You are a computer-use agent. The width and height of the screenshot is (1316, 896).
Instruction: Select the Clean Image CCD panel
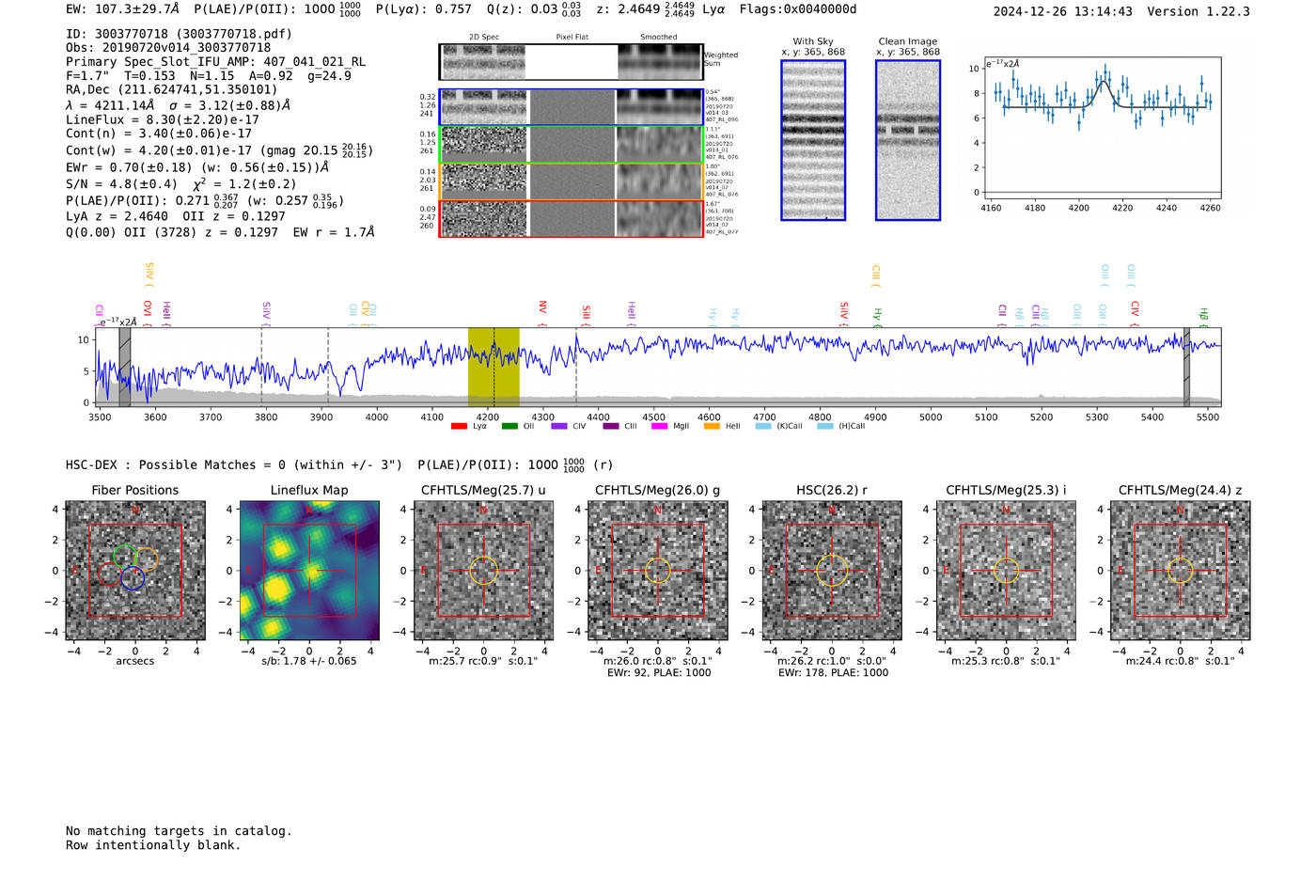(908, 140)
